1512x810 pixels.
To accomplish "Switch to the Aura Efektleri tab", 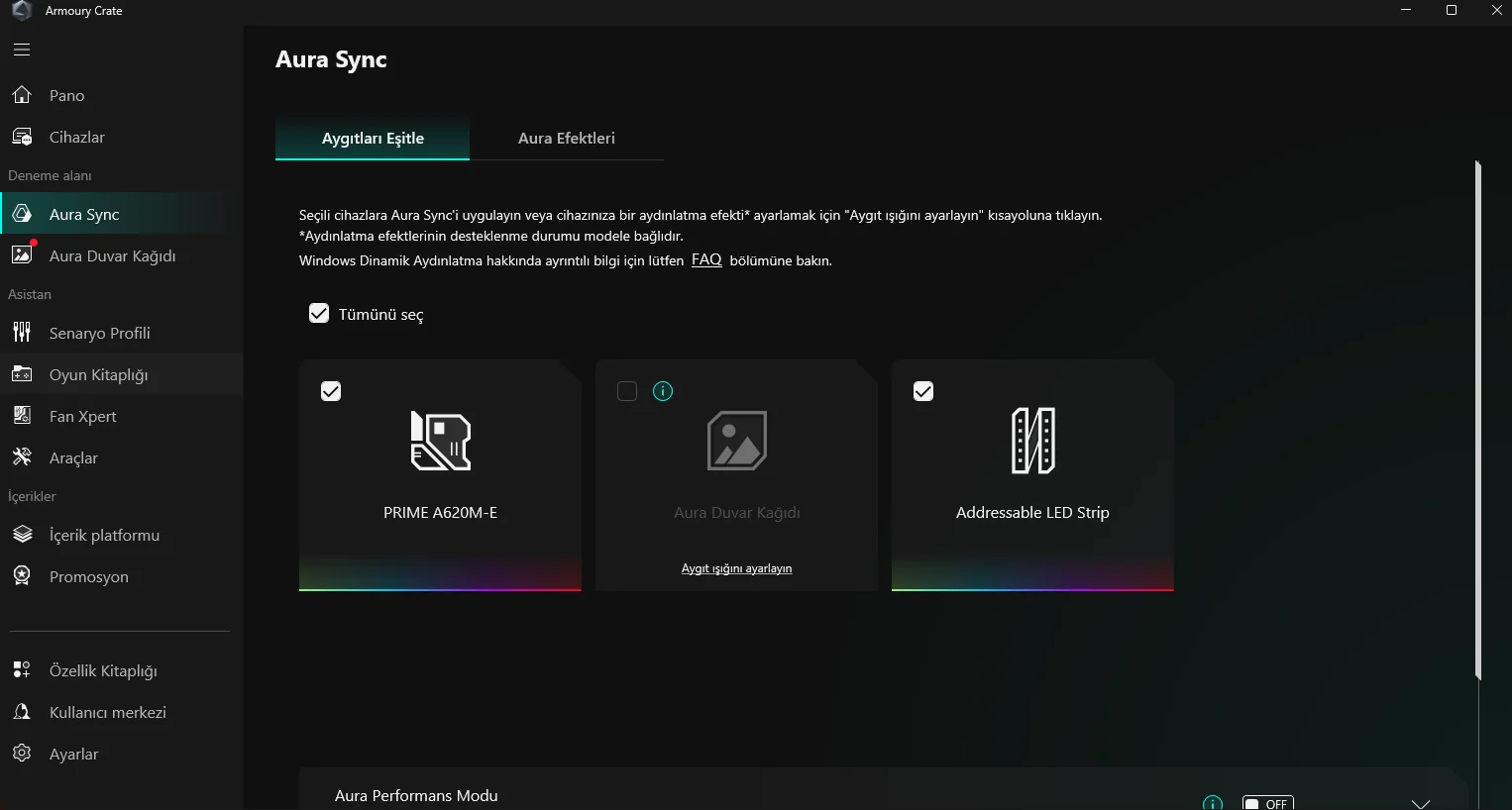I will pyautogui.click(x=567, y=139).
